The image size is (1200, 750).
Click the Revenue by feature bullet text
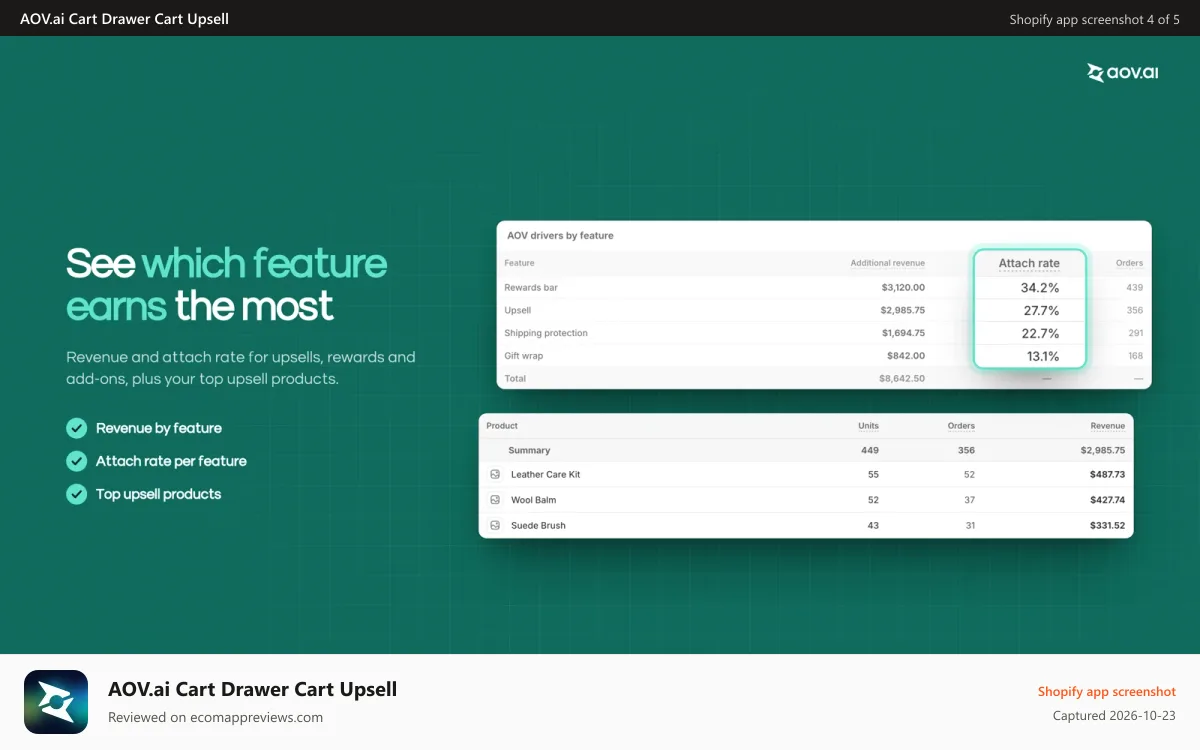(159, 428)
